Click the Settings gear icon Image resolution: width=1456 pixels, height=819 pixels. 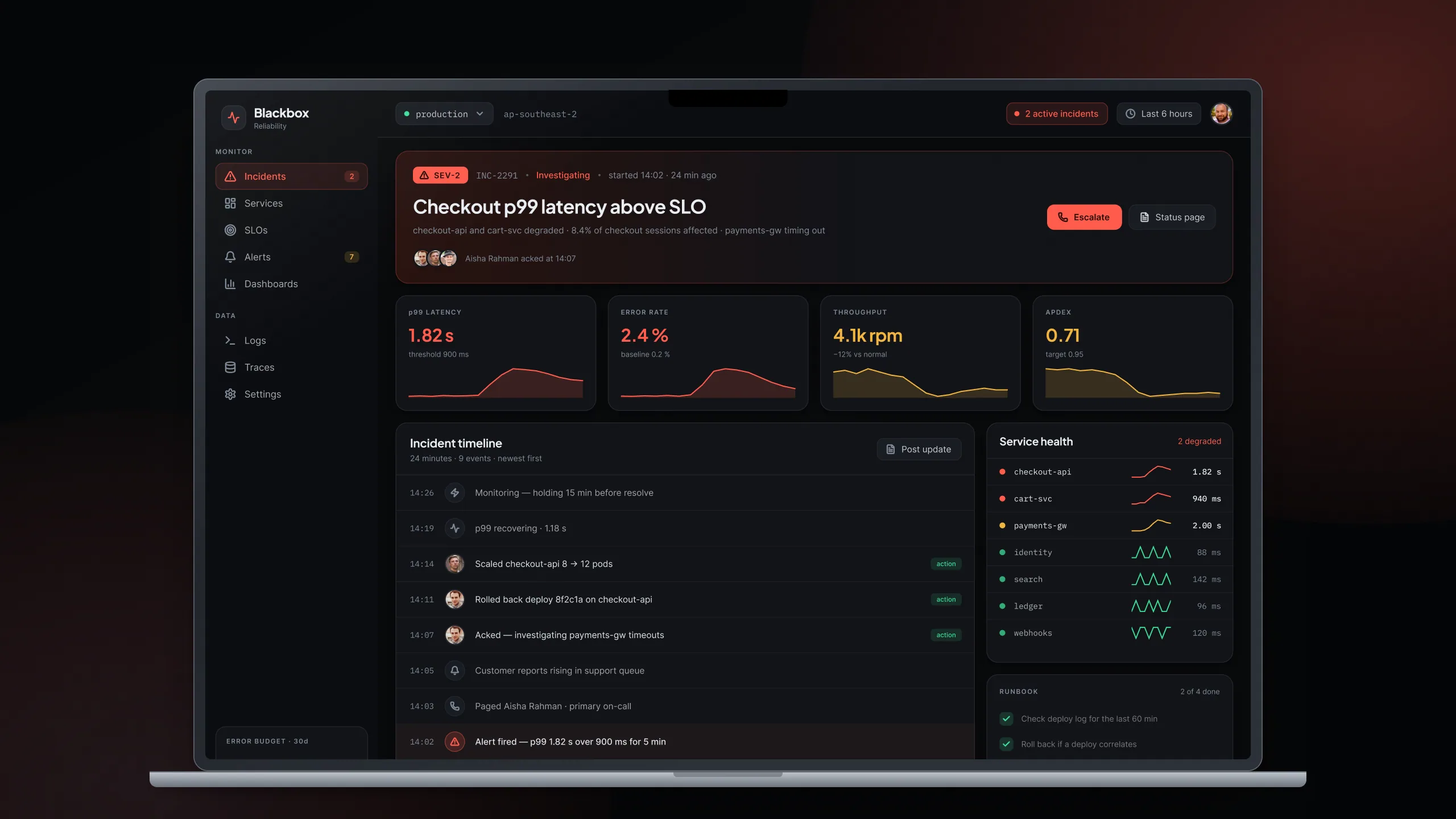[230, 394]
